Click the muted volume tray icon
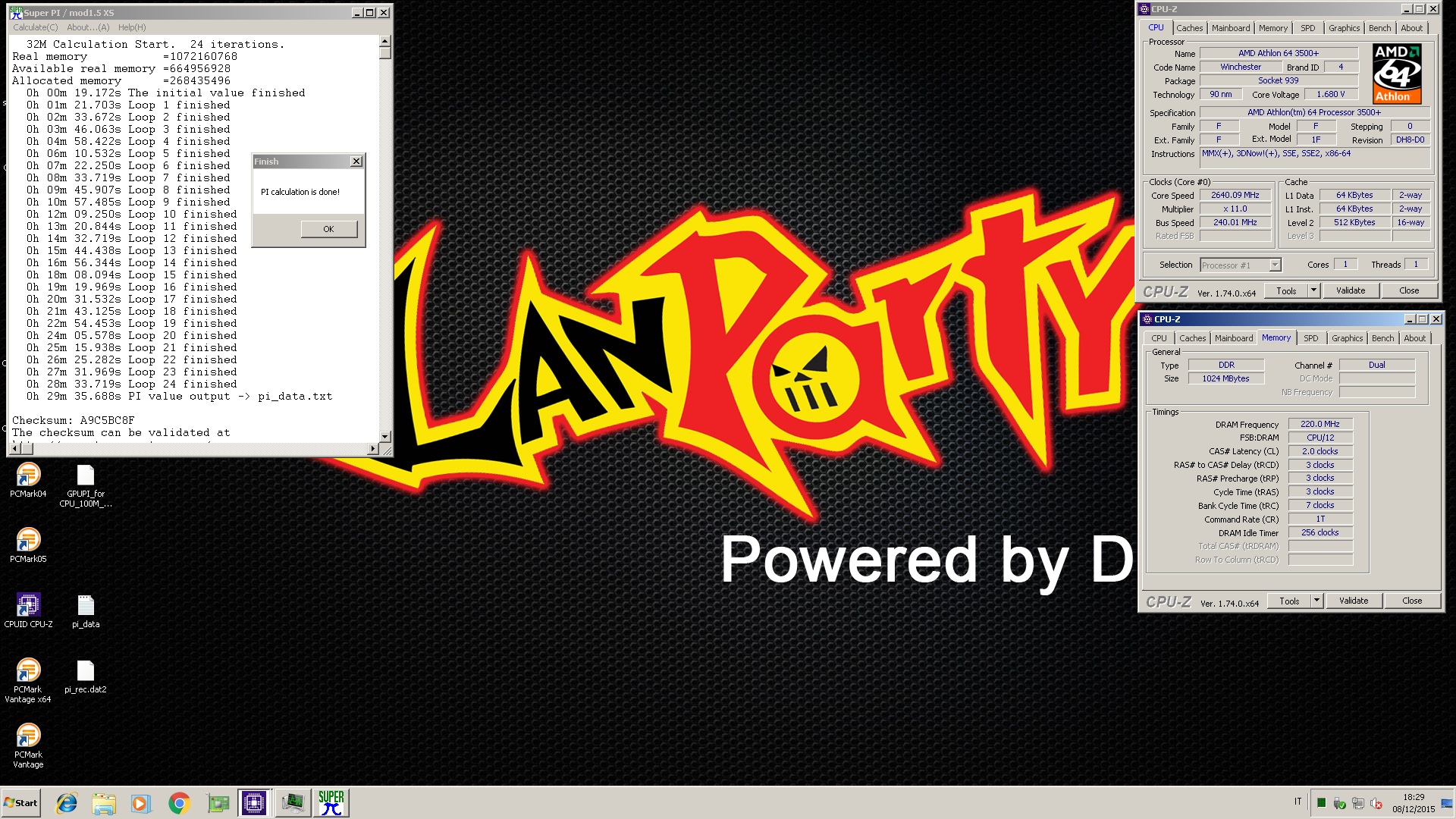 pyautogui.click(x=1376, y=803)
